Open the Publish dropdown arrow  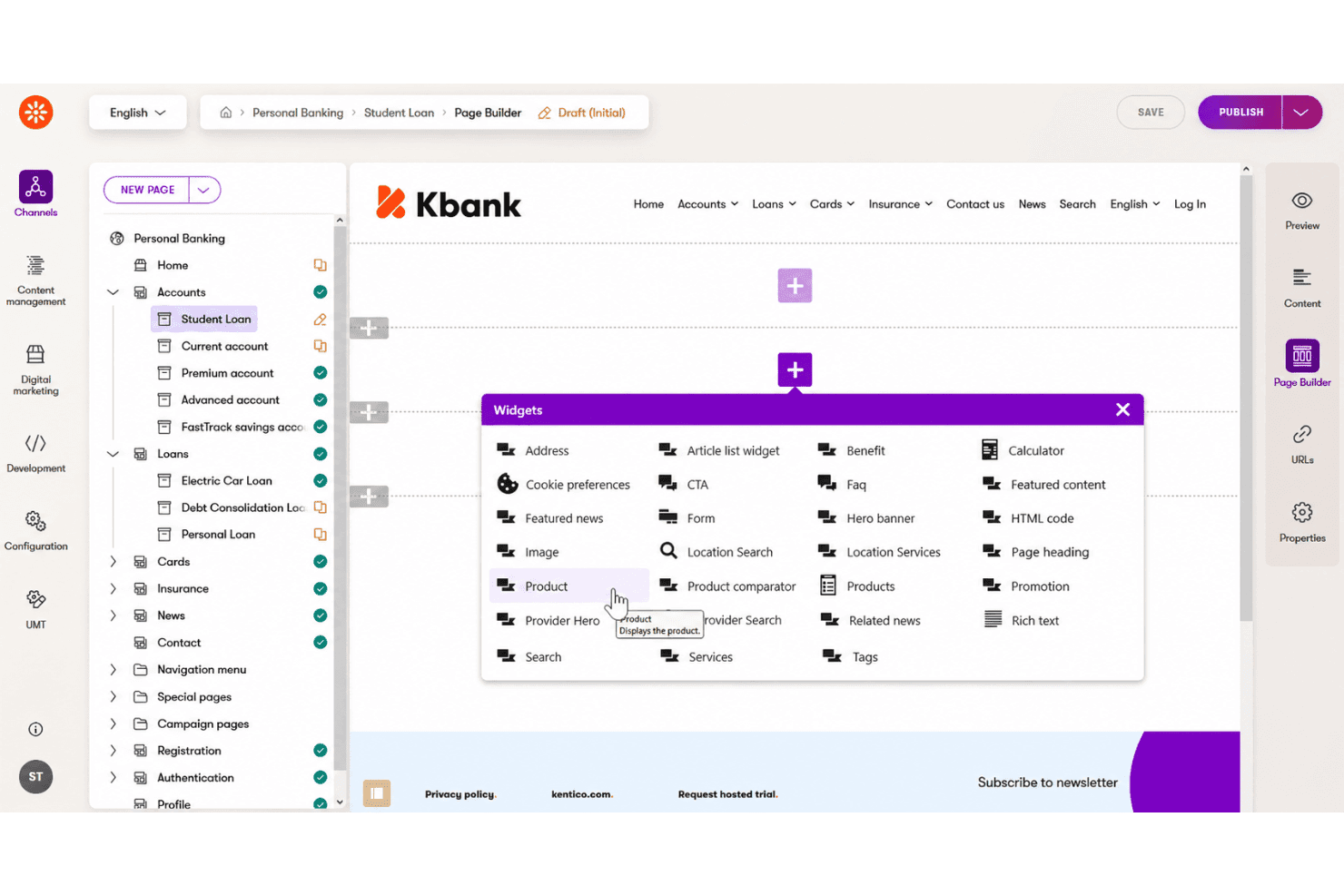click(x=1301, y=113)
